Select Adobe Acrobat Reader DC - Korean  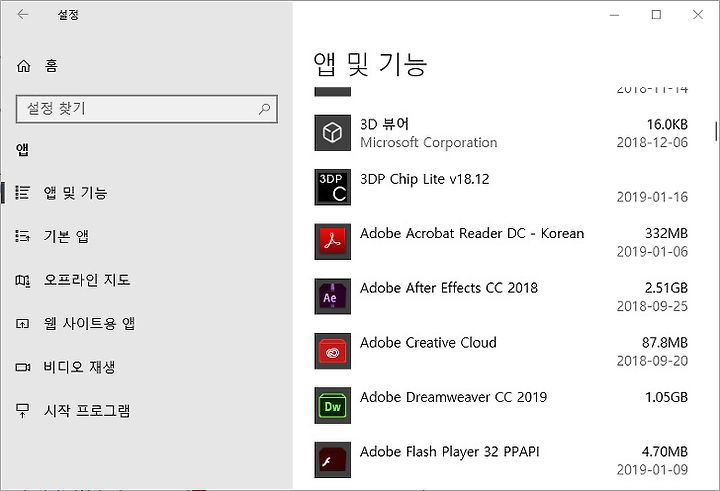pyautogui.click(x=472, y=233)
